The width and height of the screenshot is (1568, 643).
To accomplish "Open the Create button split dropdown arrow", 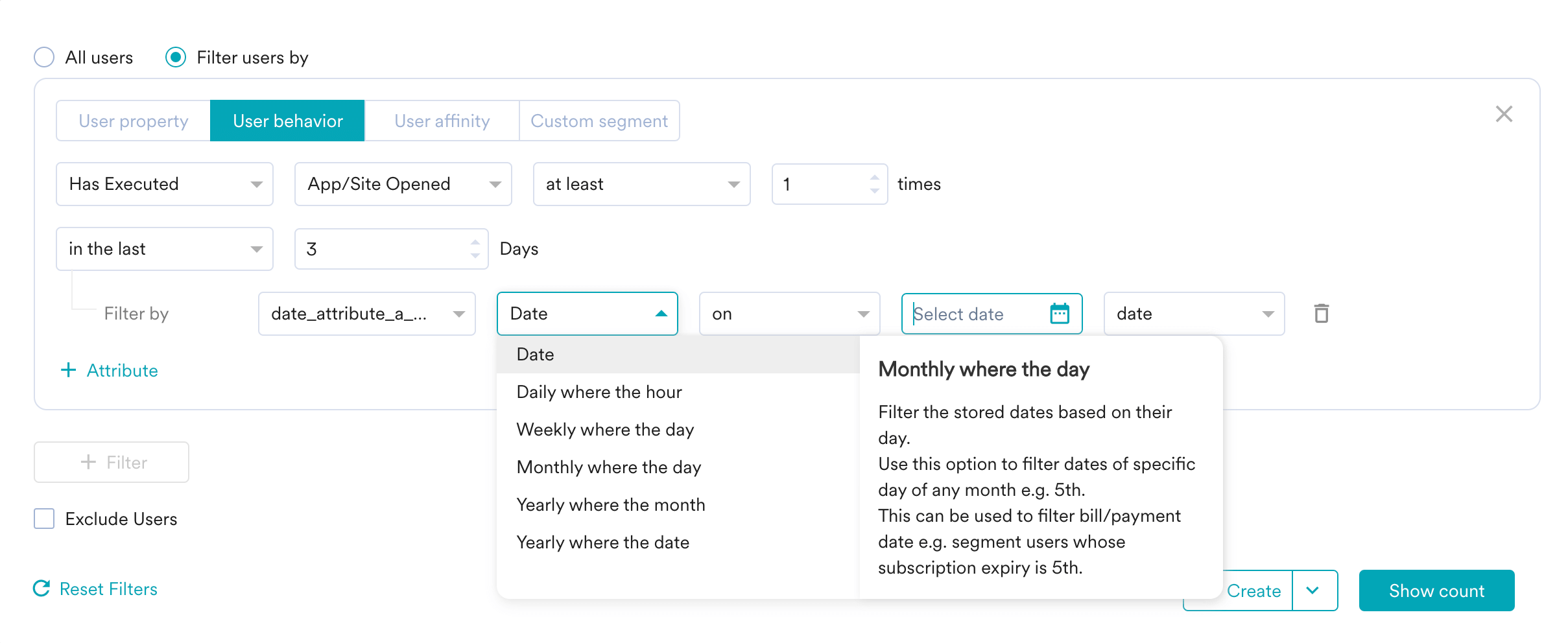I will coord(1313,590).
